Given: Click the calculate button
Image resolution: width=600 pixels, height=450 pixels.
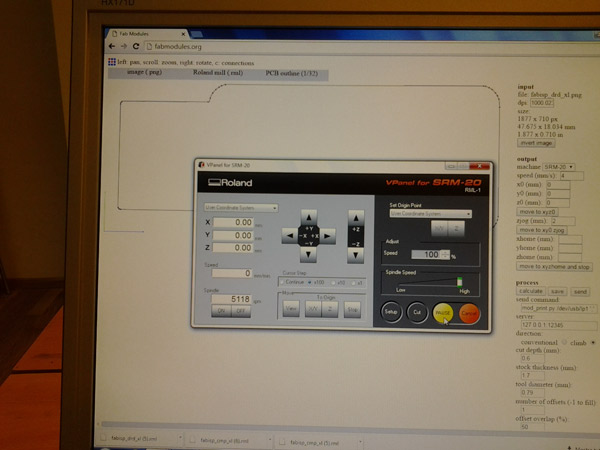Looking at the screenshot, I should [x=531, y=291].
